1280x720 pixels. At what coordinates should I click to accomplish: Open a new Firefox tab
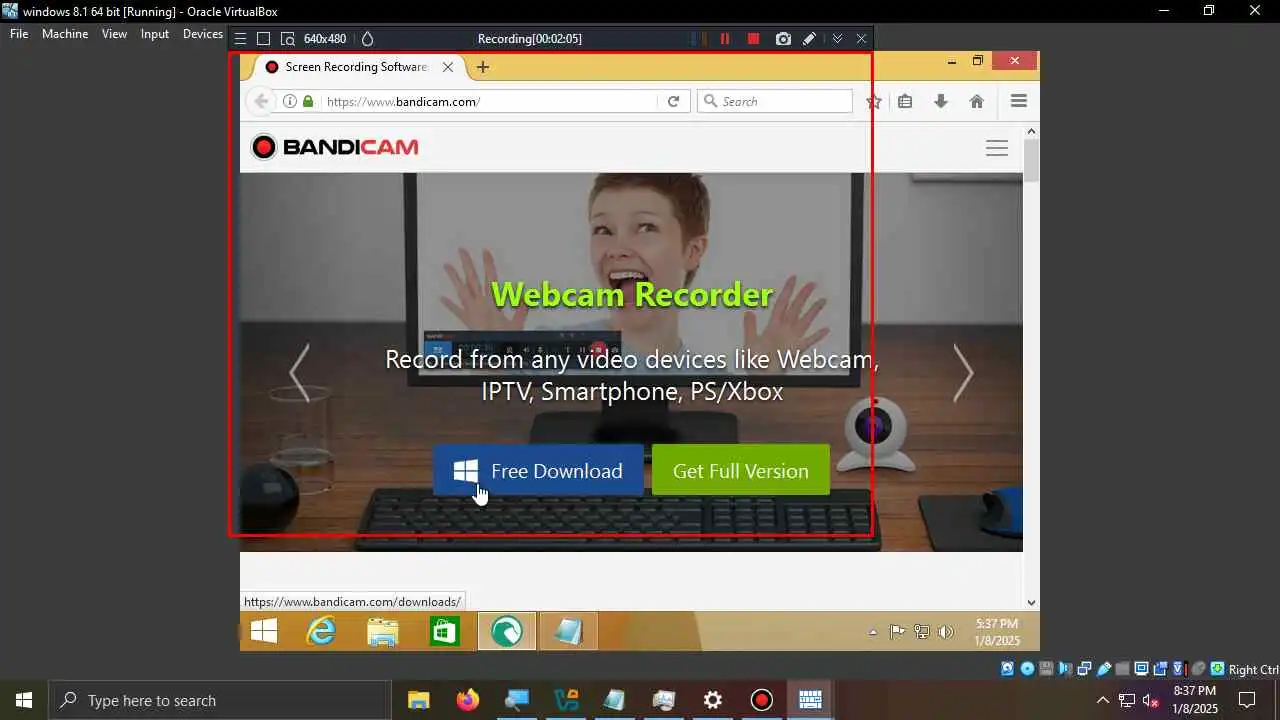(x=483, y=67)
